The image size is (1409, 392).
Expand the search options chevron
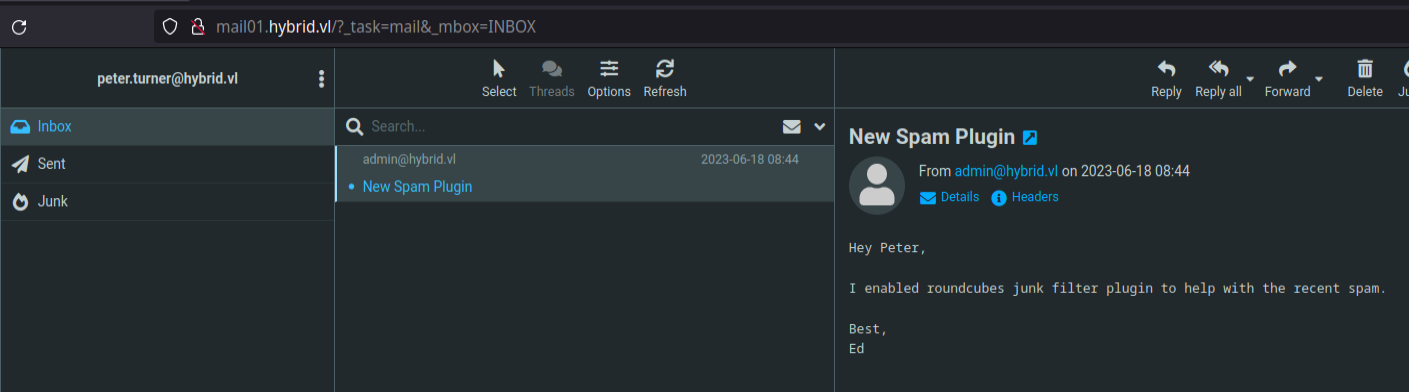[820, 127]
